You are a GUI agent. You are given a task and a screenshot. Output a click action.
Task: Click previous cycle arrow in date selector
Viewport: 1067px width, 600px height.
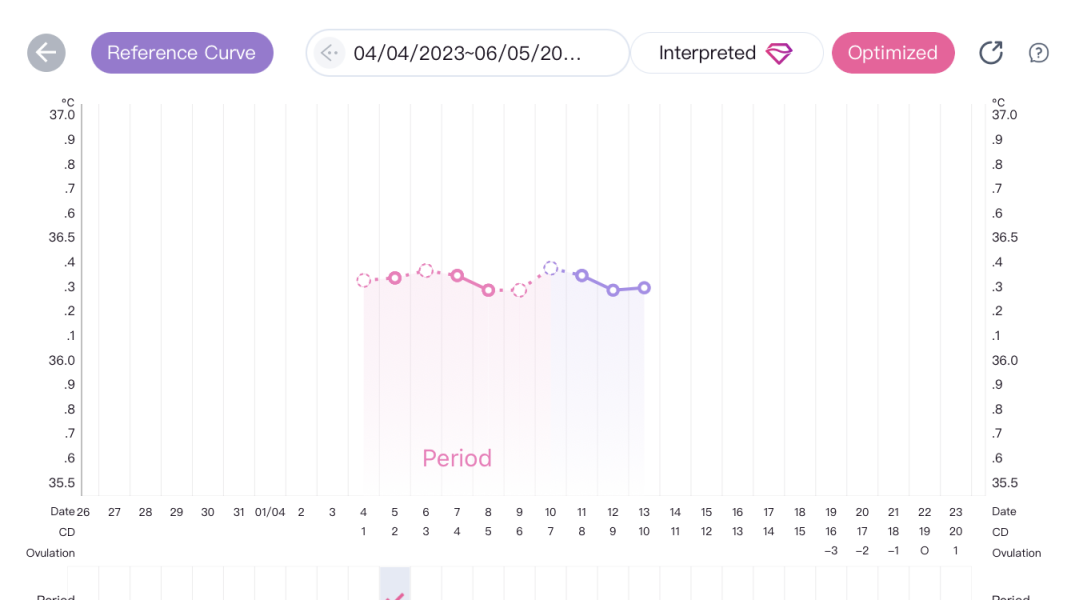330,53
